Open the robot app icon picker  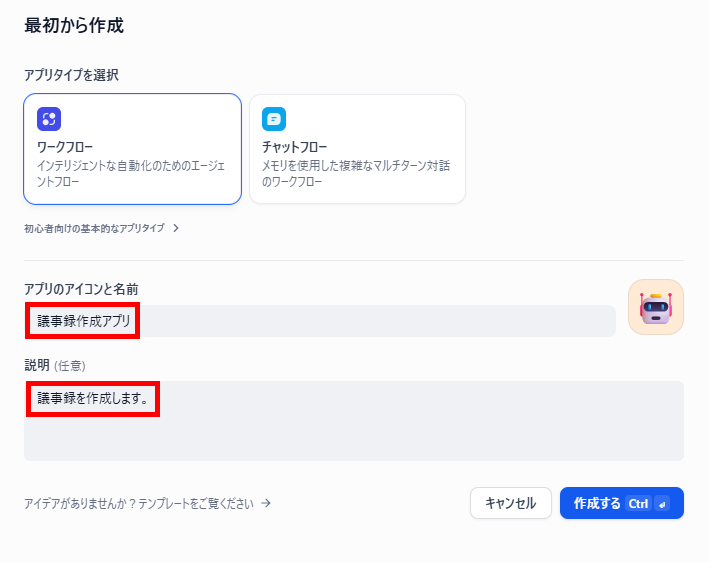pyautogui.click(x=656, y=307)
